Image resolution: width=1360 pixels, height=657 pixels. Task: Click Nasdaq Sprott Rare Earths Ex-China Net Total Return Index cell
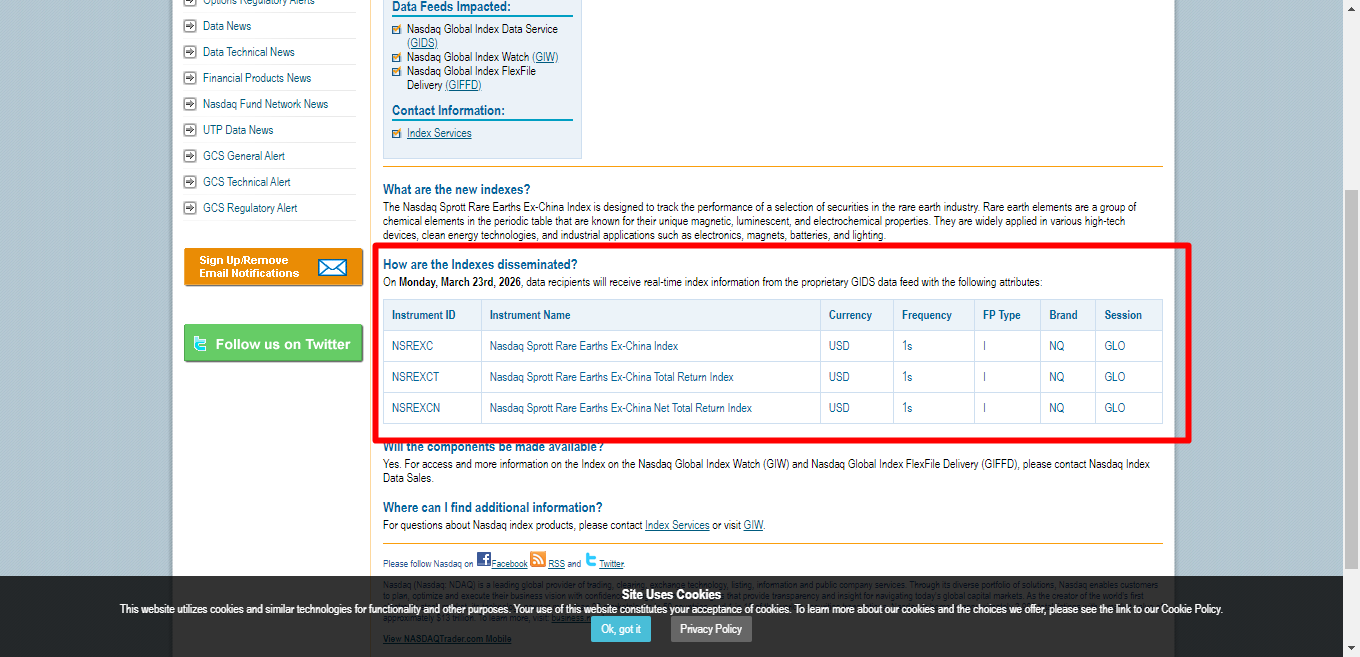(651, 408)
